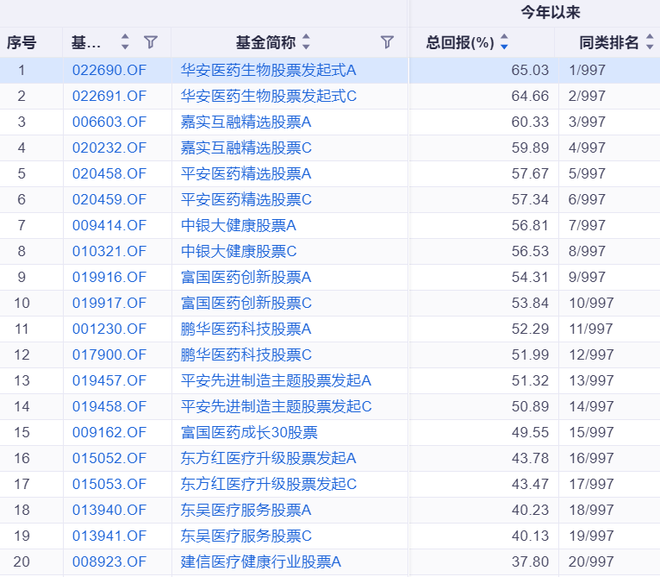
Task: Click fund code 015052.OF
Action: (x=109, y=458)
